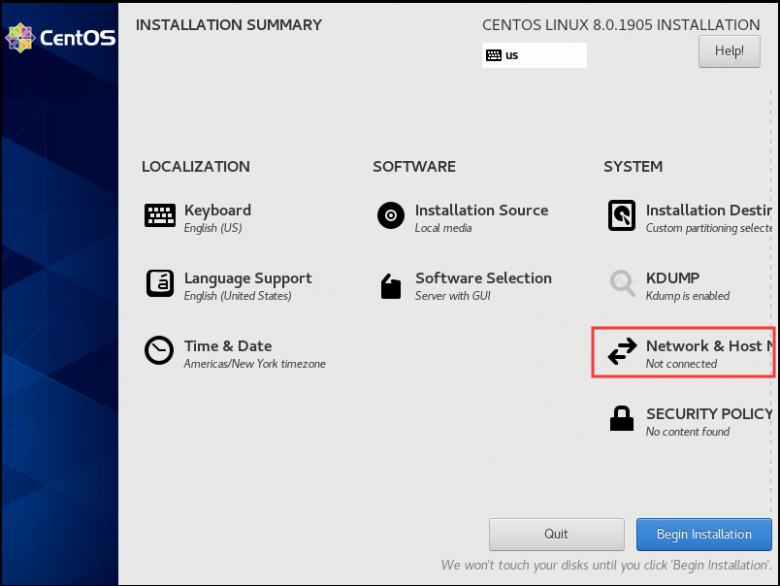
Task: Click the 'English (US)' keyboard status text
Action: [213, 228]
